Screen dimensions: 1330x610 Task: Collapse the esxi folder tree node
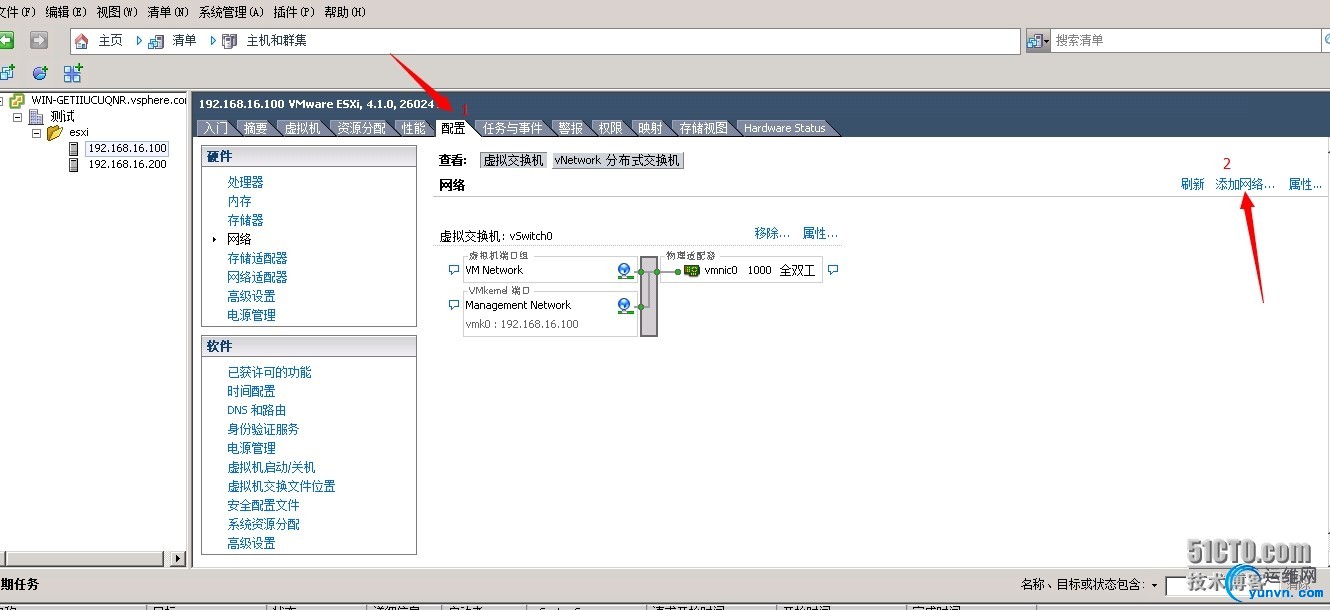point(36,132)
